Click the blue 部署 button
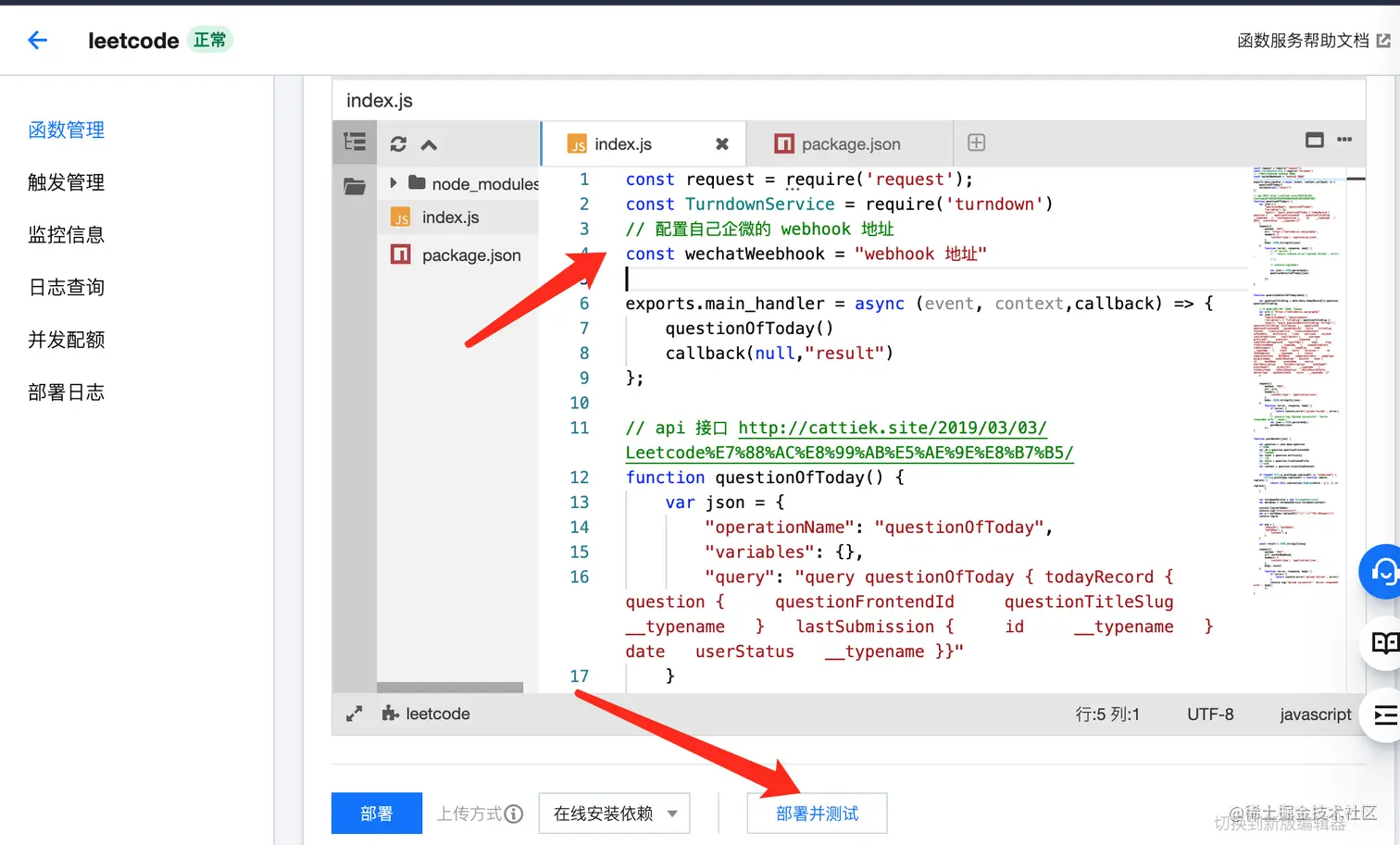Viewport: 1400px width, 845px height. coord(377,814)
